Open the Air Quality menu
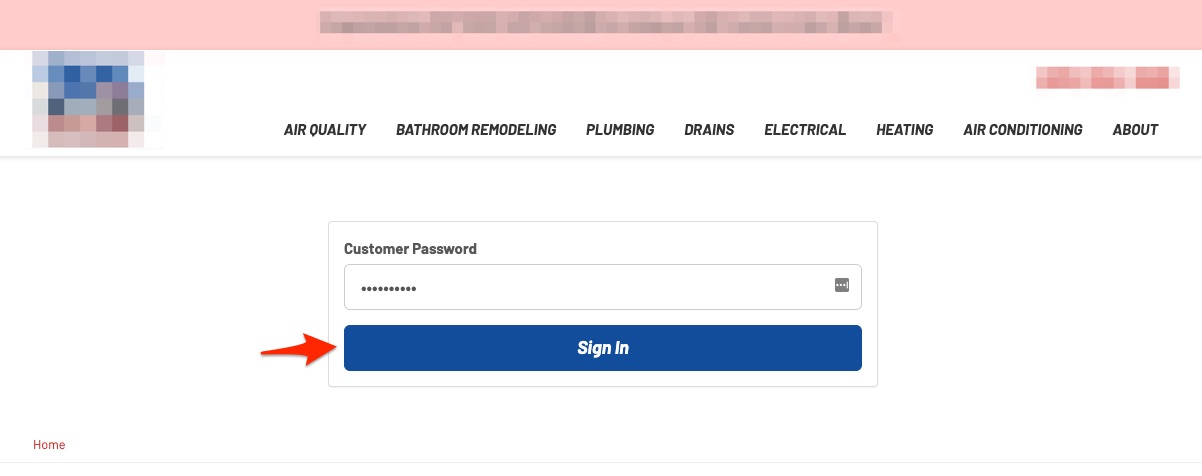This screenshot has width=1202, height=476. click(325, 130)
